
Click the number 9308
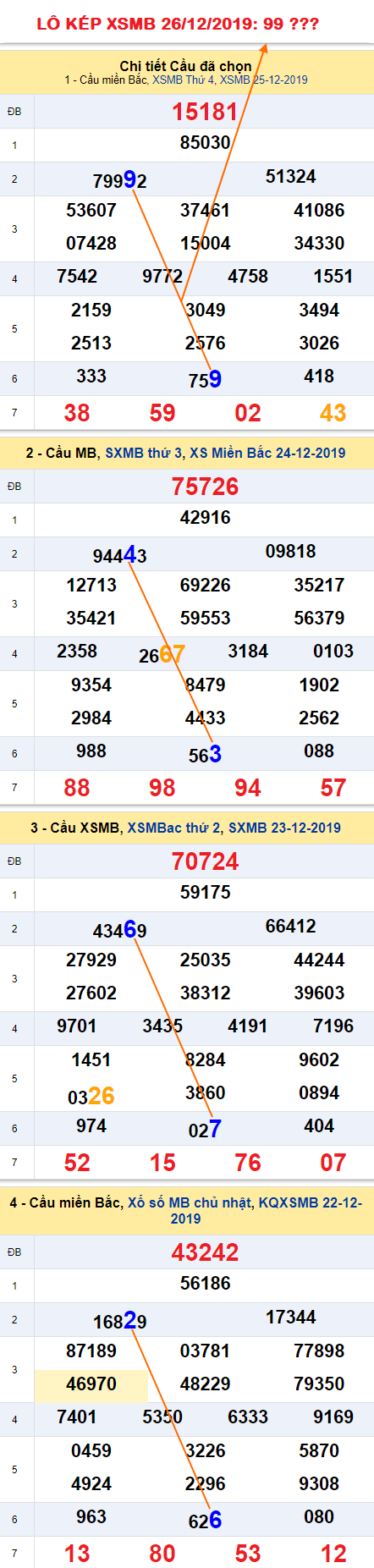point(319,1483)
